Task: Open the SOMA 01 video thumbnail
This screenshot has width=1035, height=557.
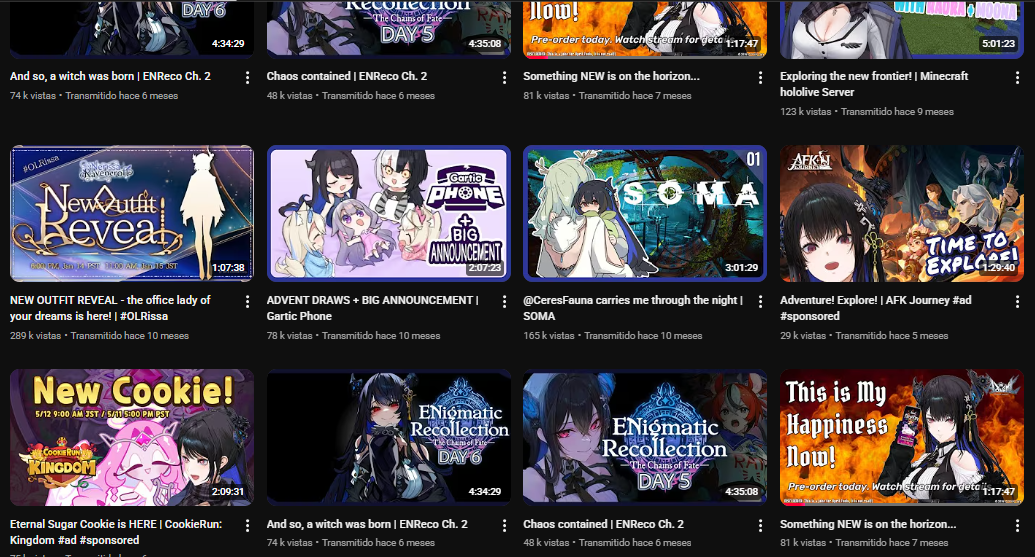Action: click(645, 213)
